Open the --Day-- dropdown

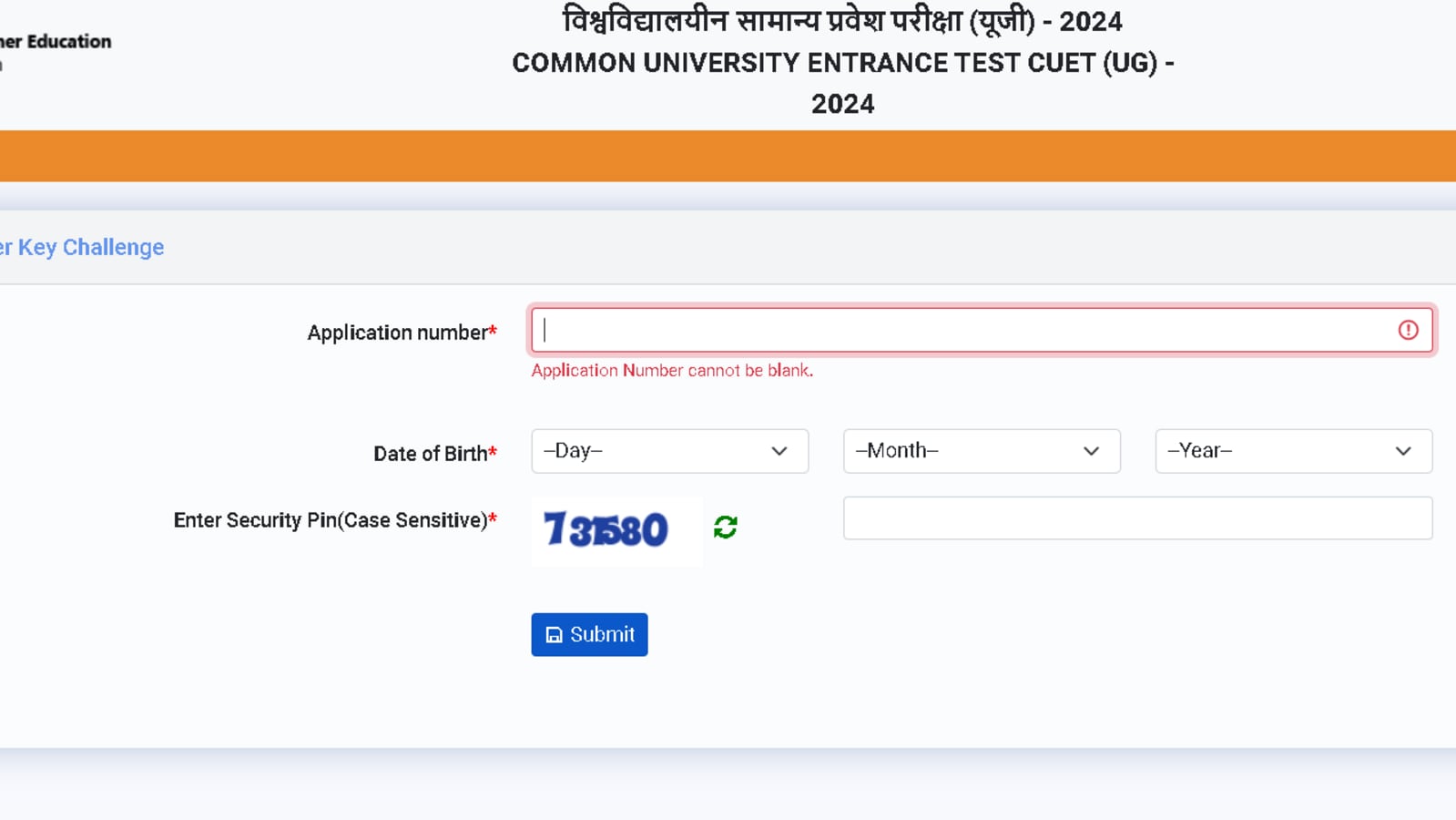(x=669, y=450)
